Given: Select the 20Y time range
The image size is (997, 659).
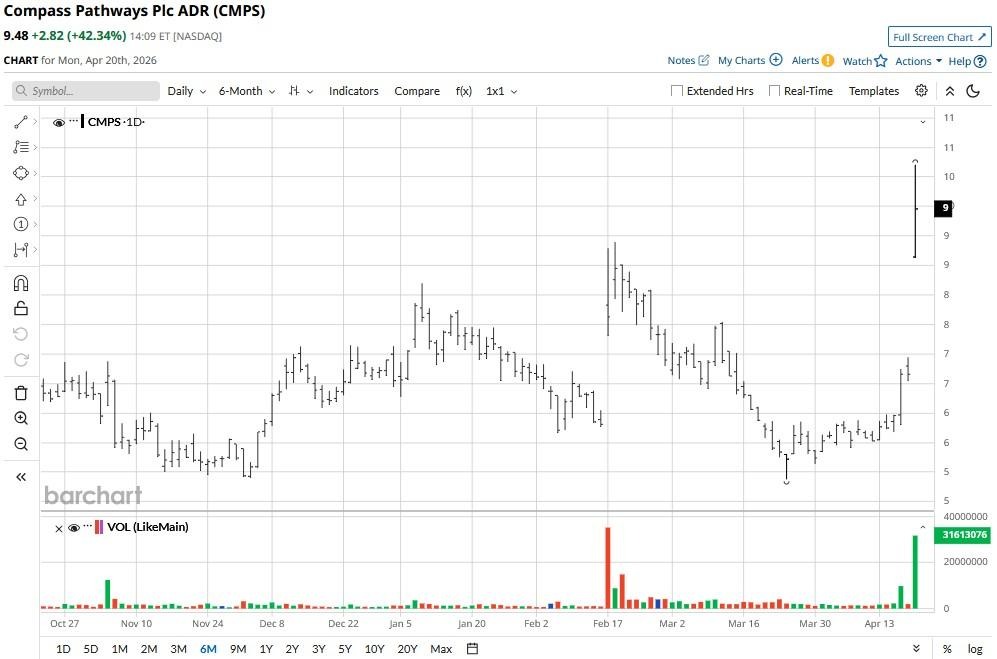Looking at the screenshot, I should pos(407,649).
